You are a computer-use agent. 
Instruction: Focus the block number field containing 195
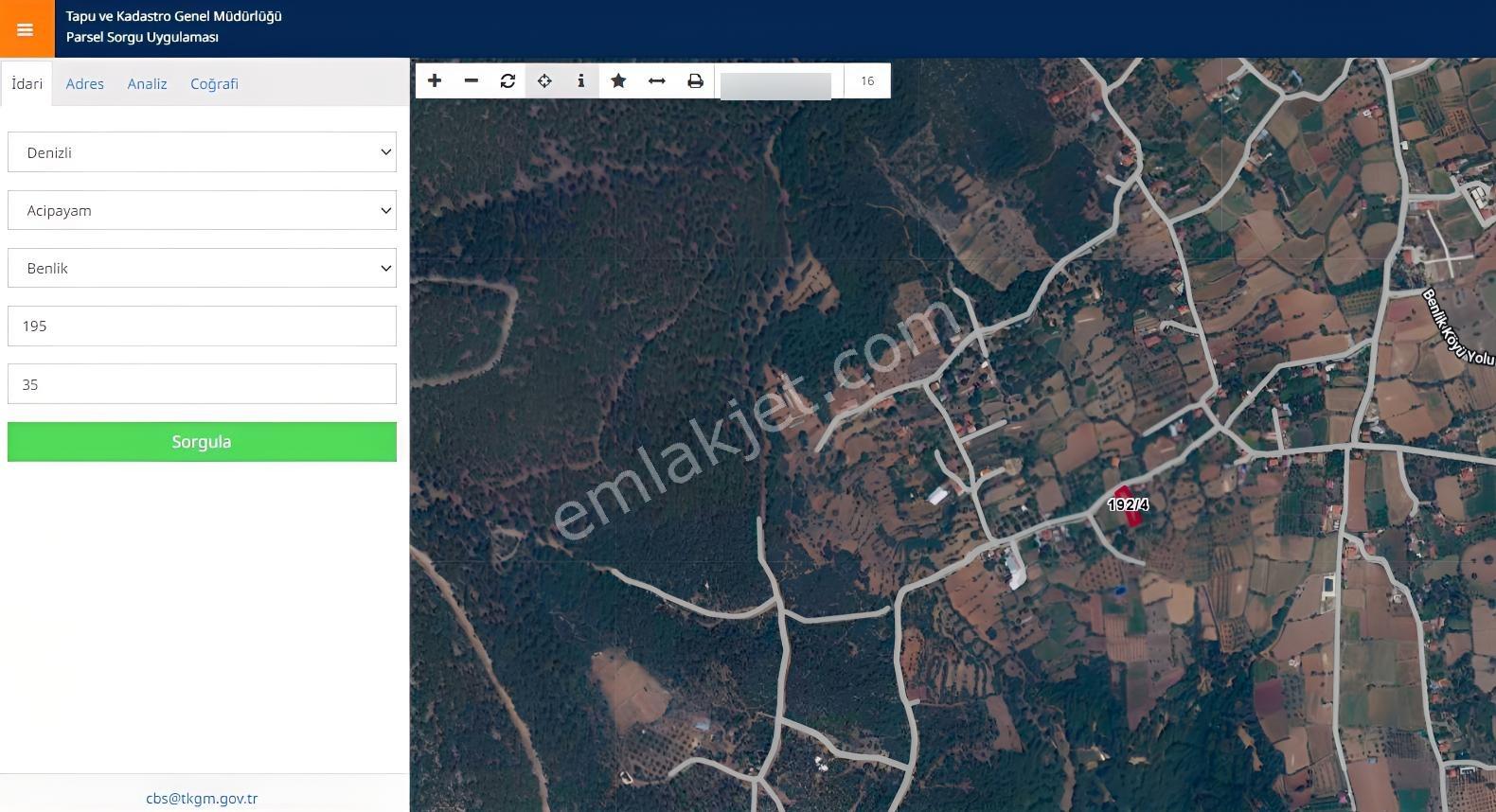point(202,326)
